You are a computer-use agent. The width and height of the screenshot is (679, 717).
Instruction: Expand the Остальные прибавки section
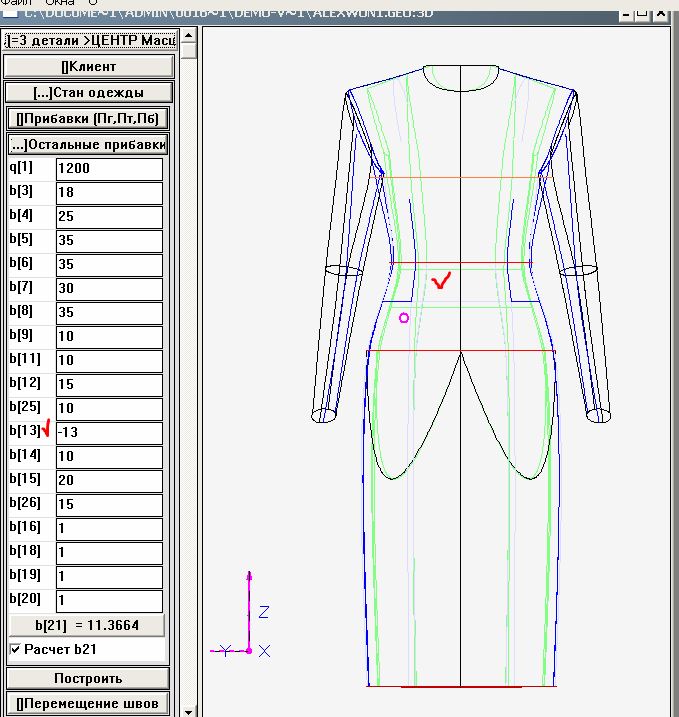point(88,144)
